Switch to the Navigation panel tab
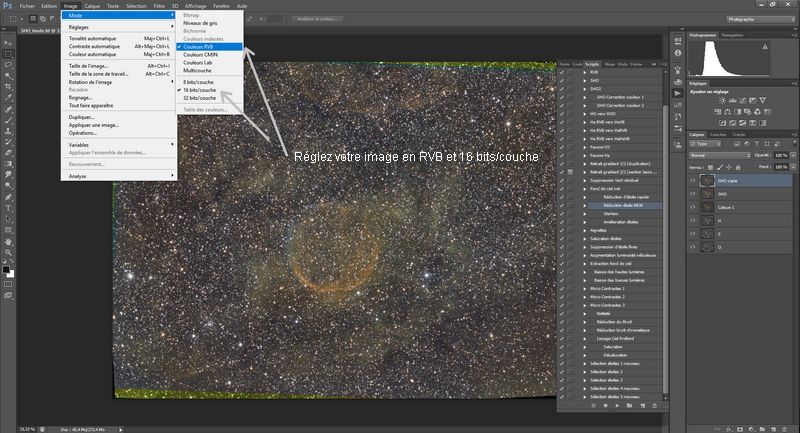This screenshot has width=800, height=433. pyautogui.click(x=733, y=35)
